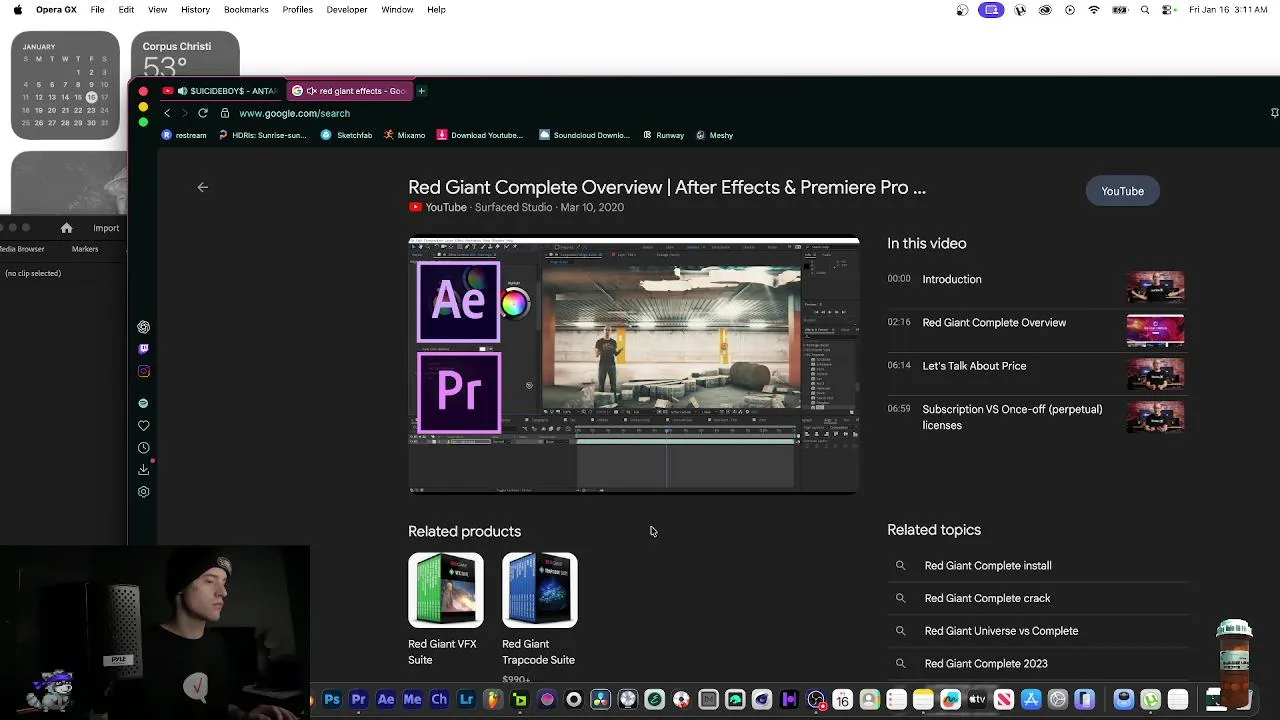Click the Home icon in the left panel
The height and width of the screenshot is (720, 1280).
66,228
